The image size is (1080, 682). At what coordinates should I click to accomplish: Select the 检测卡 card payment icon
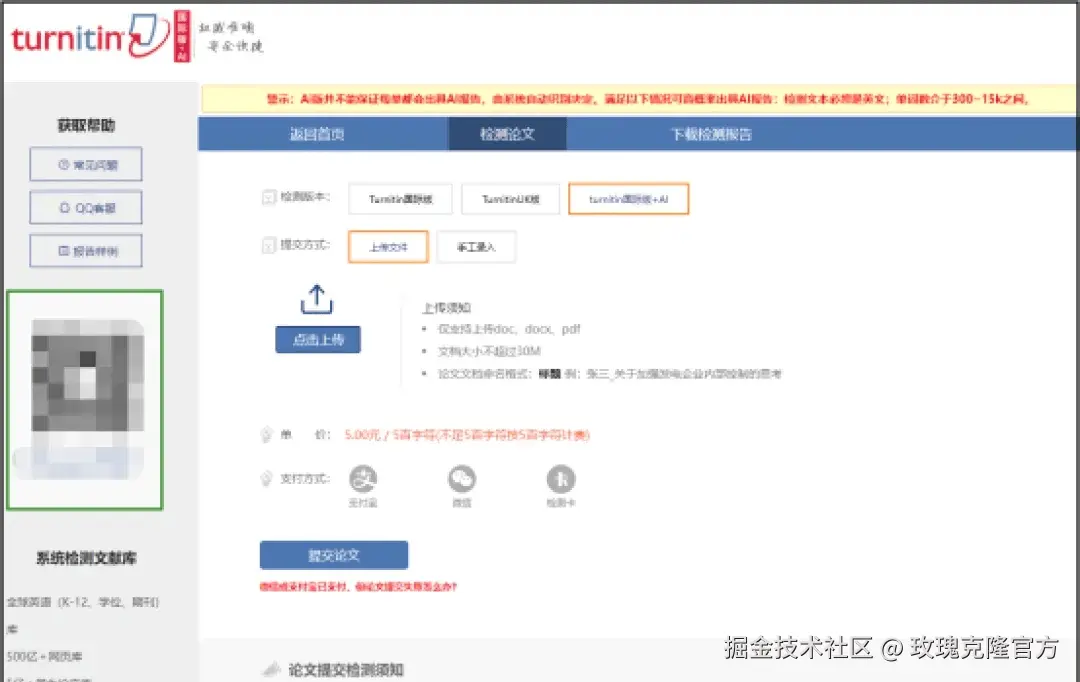tap(561, 479)
